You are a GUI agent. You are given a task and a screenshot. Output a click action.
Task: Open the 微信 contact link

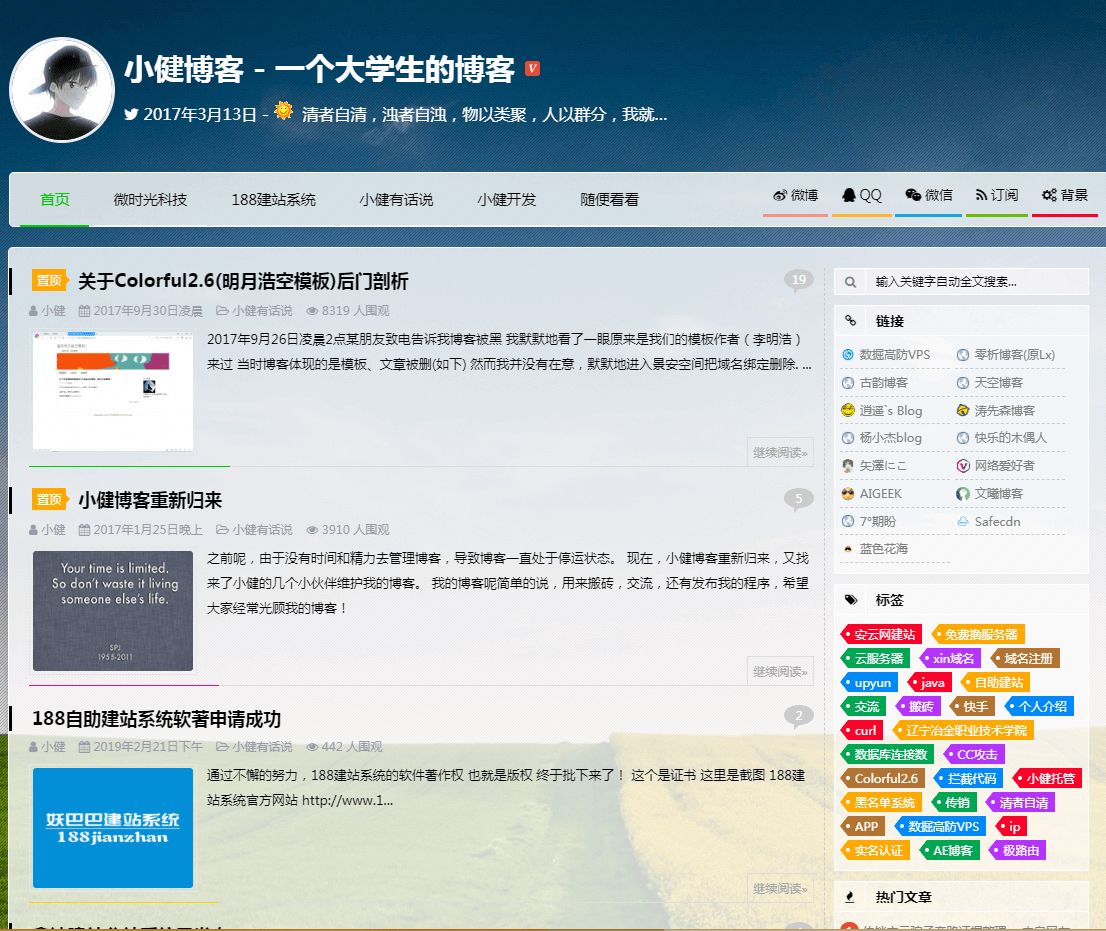pos(928,196)
